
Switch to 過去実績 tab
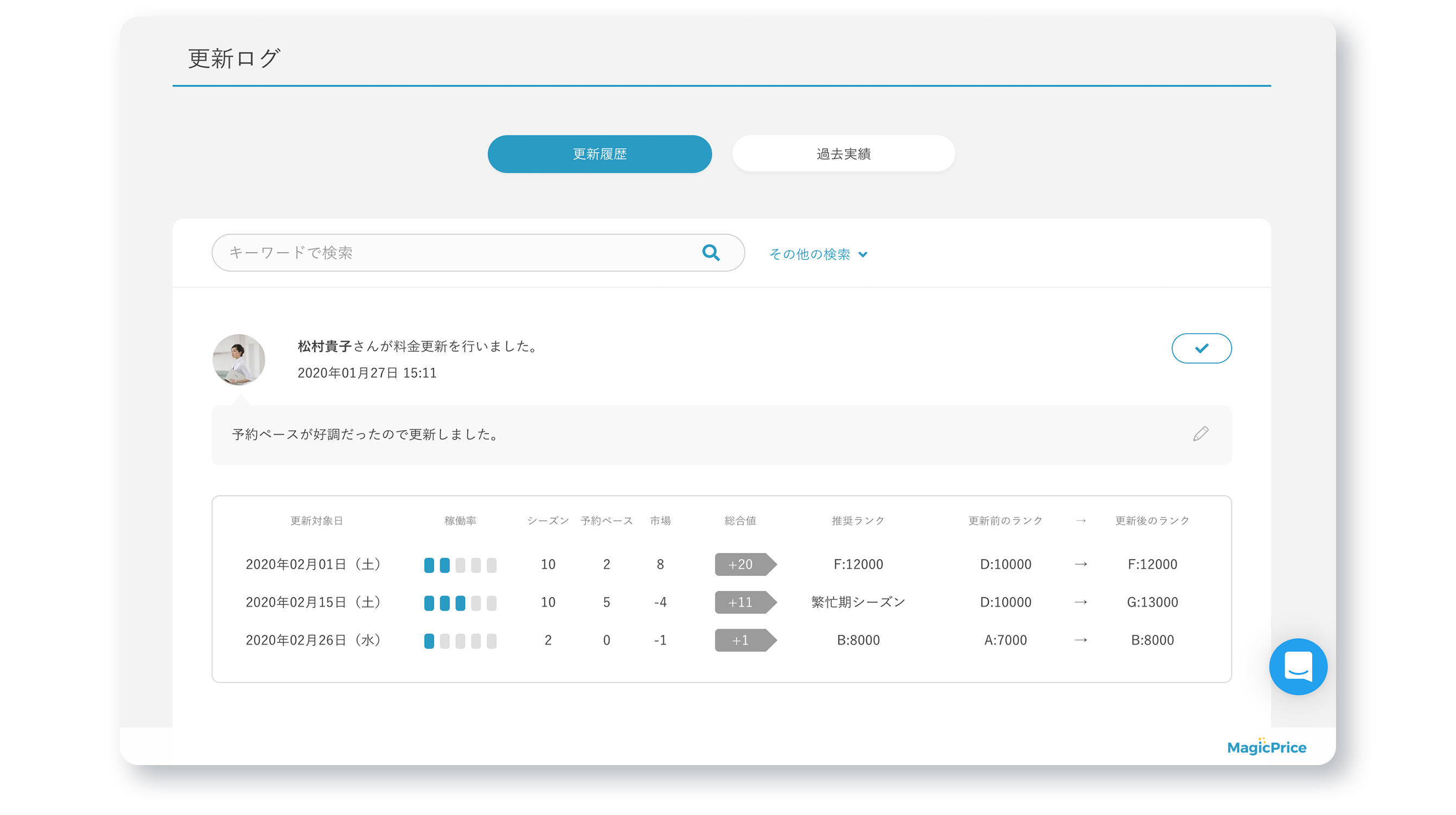pos(843,154)
